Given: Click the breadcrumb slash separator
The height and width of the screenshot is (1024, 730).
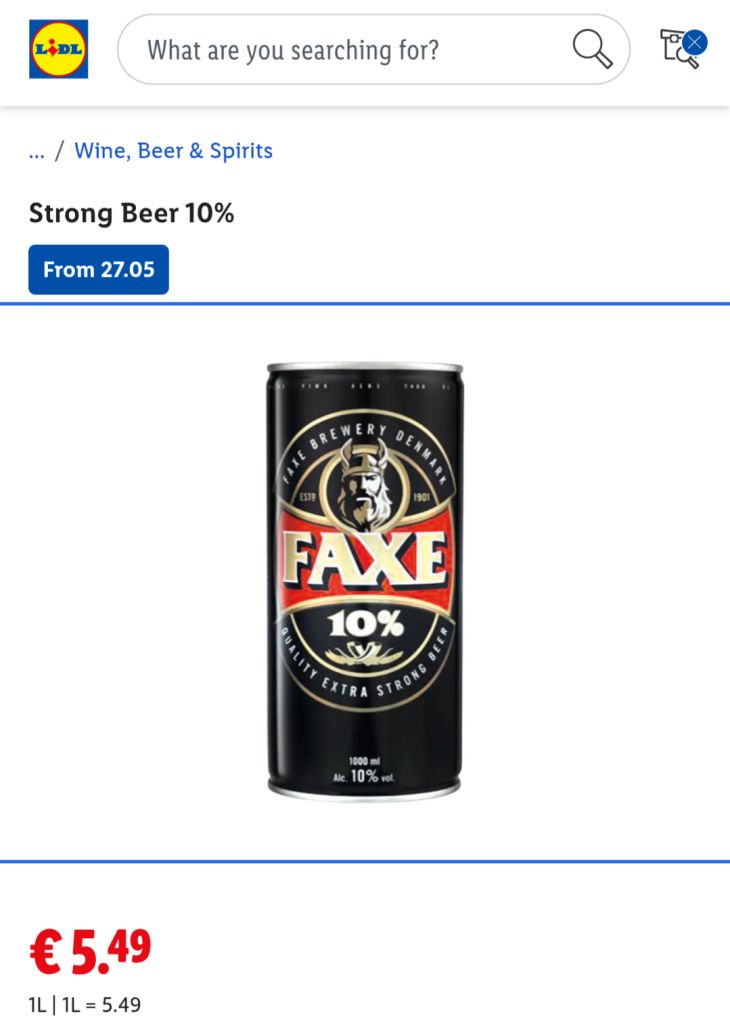Looking at the screenshot, I should [x=59, y=151].
